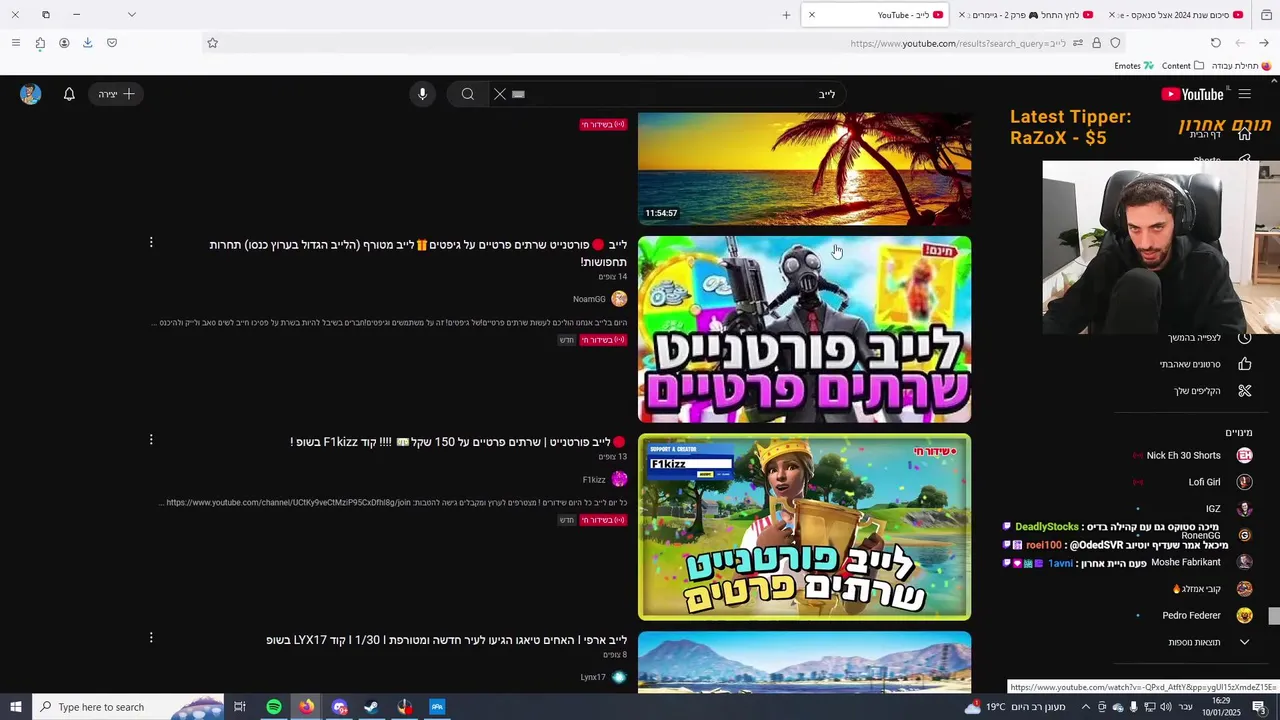Start voice search with the microphone
The image size is (1280, 720).
pyautogui.click(x=422, y=94)
